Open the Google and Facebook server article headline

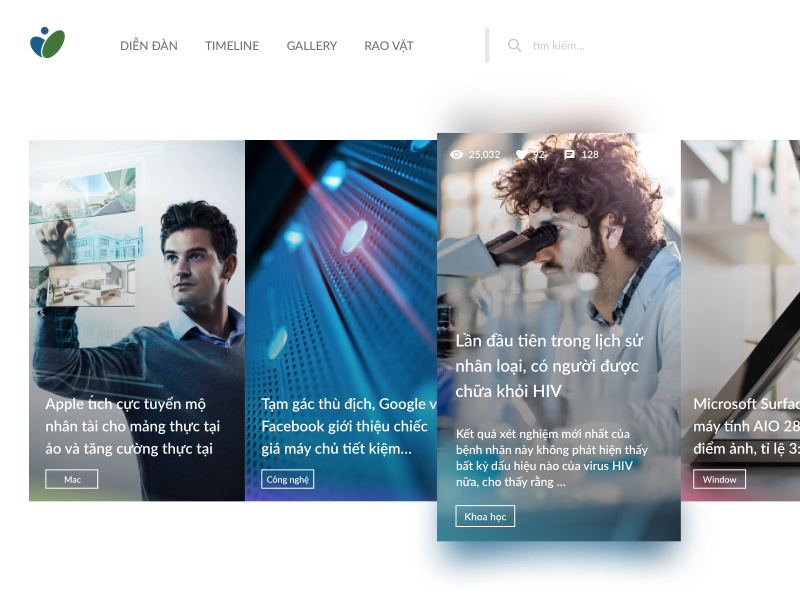[x=349, y=426]
